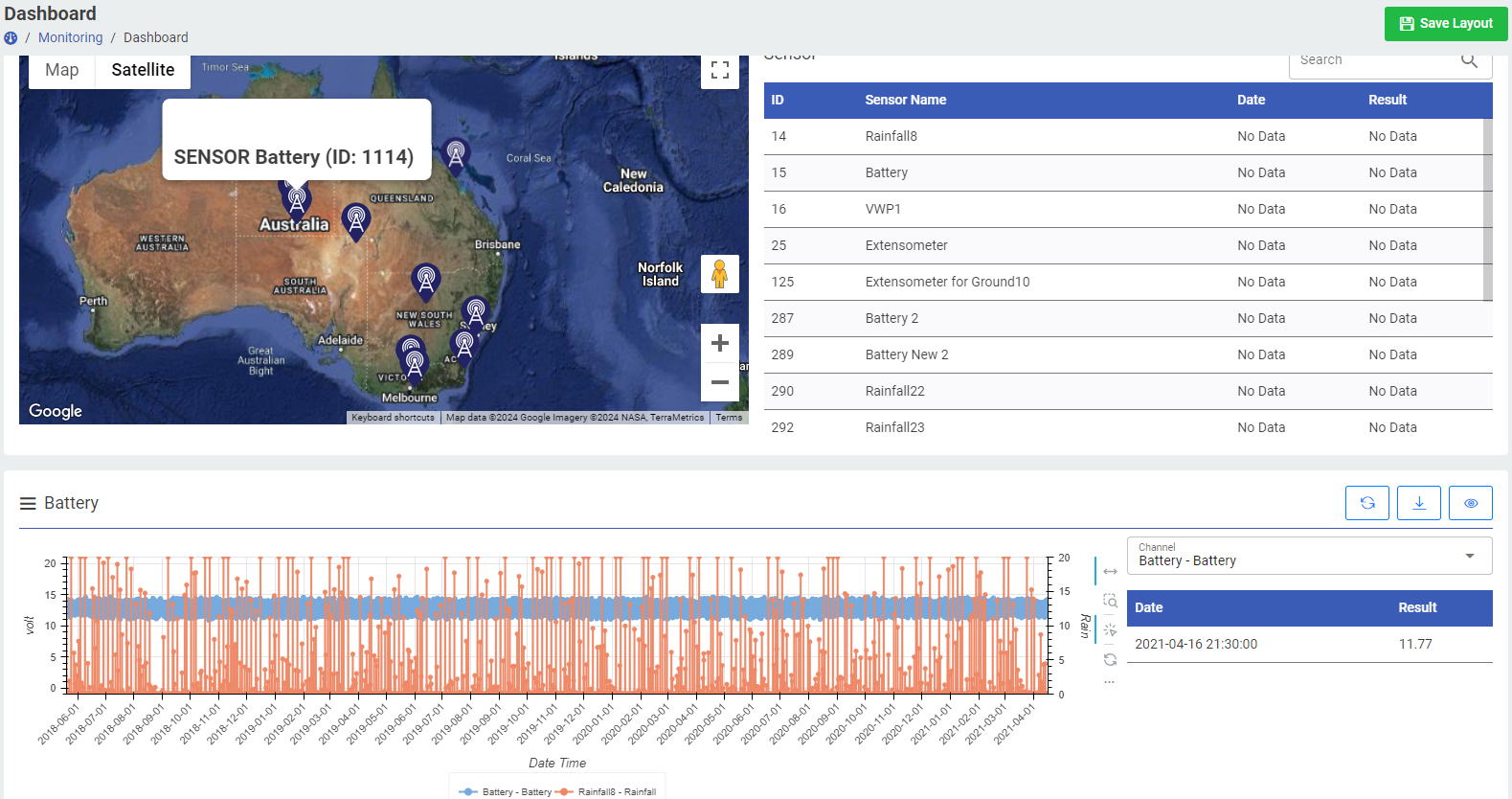Select the chart box zoom tool
This screenshot has height=799, width=1512.
[1110, 601]
